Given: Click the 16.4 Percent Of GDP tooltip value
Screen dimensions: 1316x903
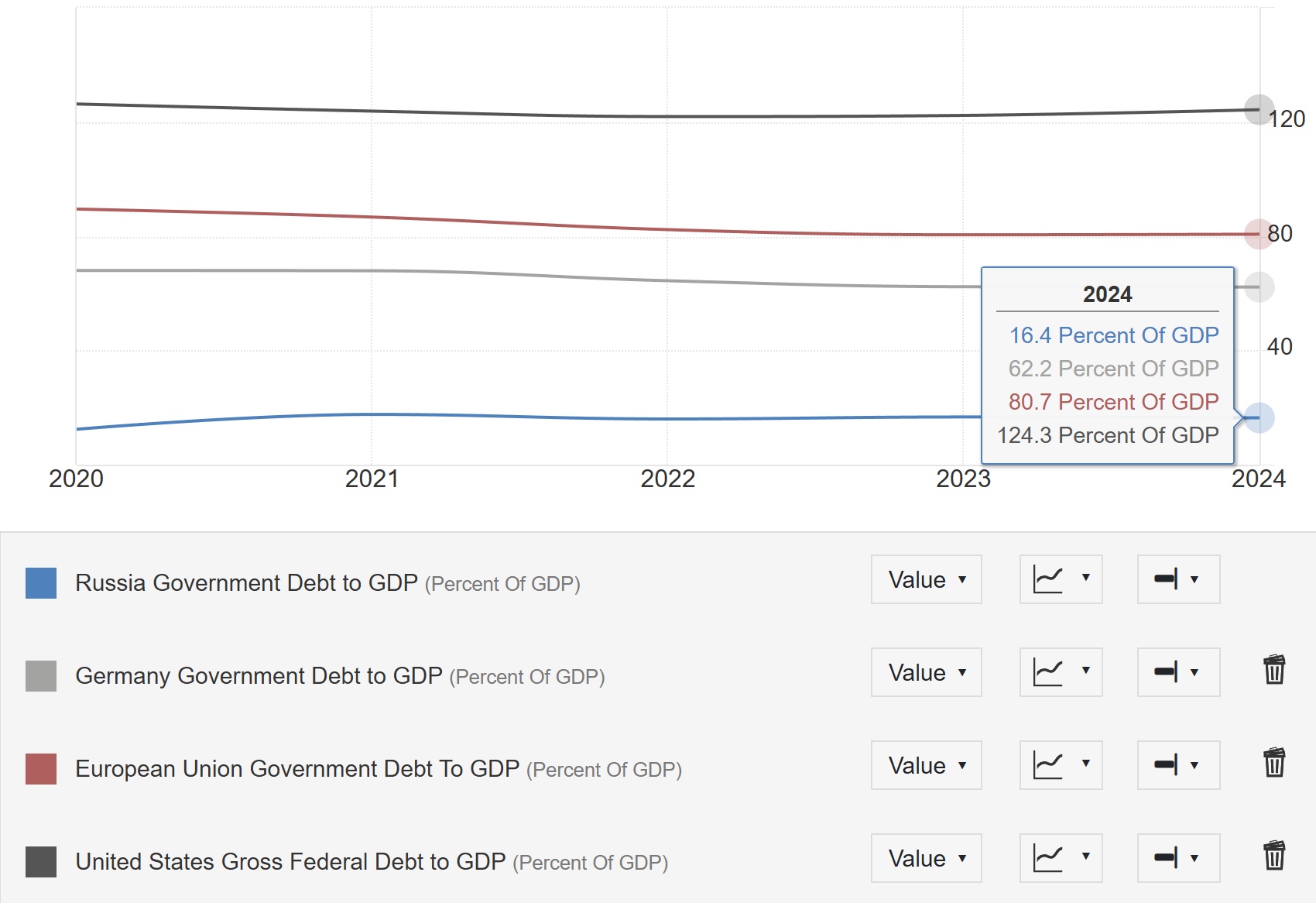Looking at the screenshot, I should point(1113,335).
